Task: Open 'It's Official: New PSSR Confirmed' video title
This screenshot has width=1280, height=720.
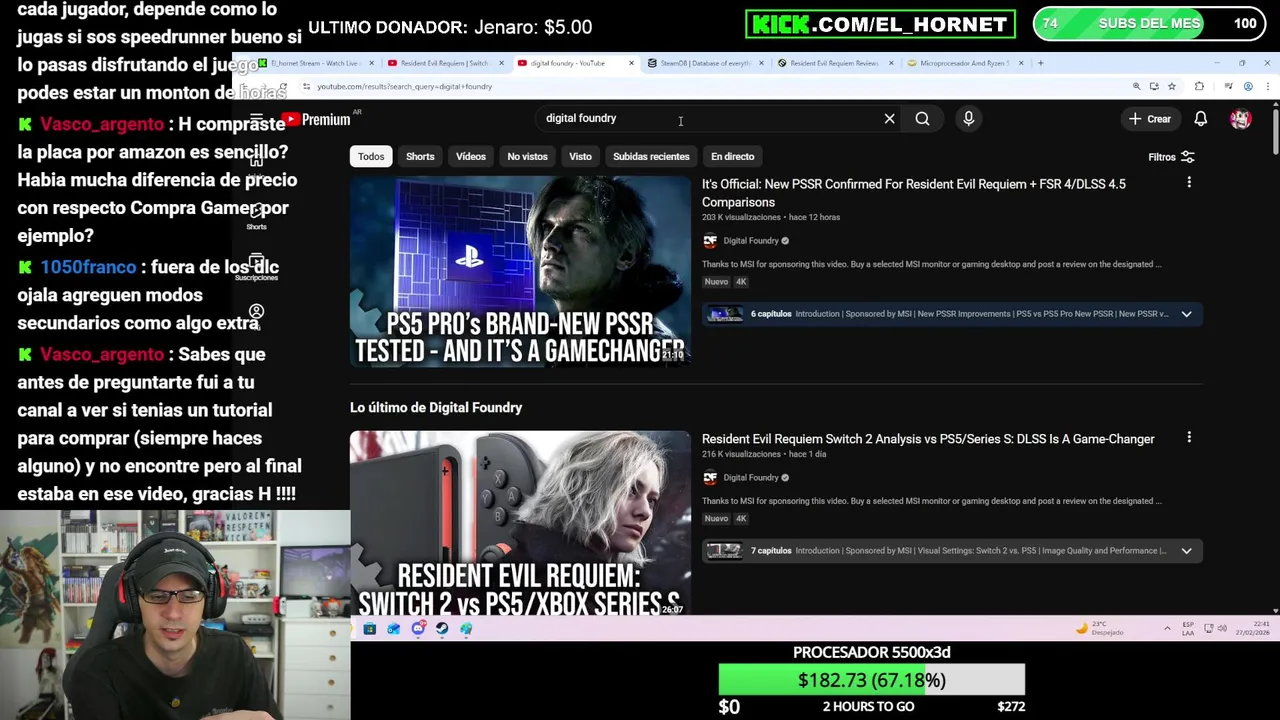Action: click(913, 193)
